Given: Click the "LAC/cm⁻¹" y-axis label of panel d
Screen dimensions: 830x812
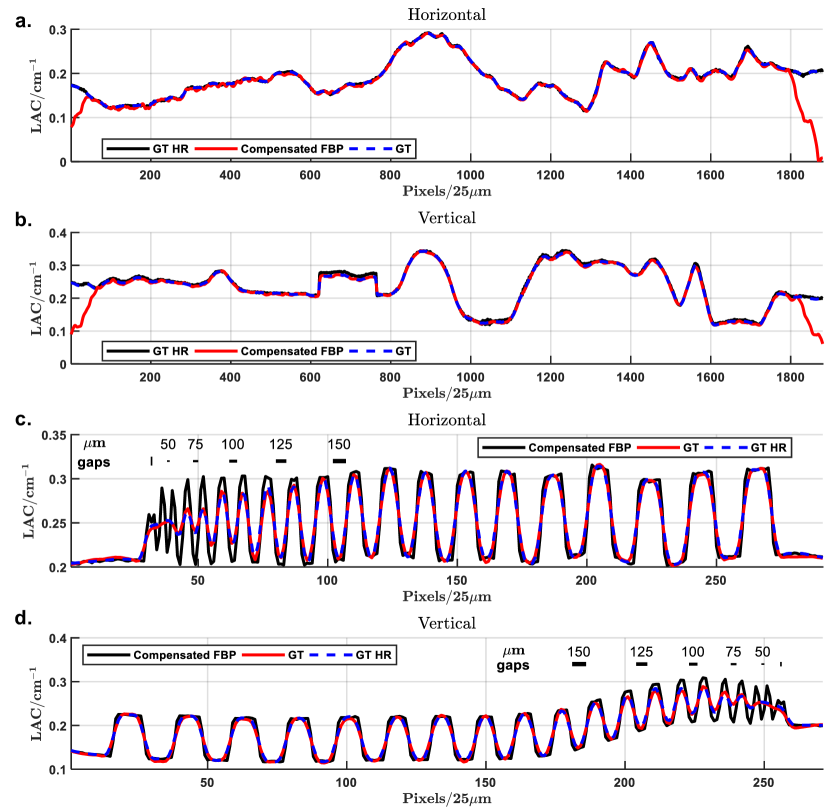Looking at the screenshot, I should pos(36,703).
